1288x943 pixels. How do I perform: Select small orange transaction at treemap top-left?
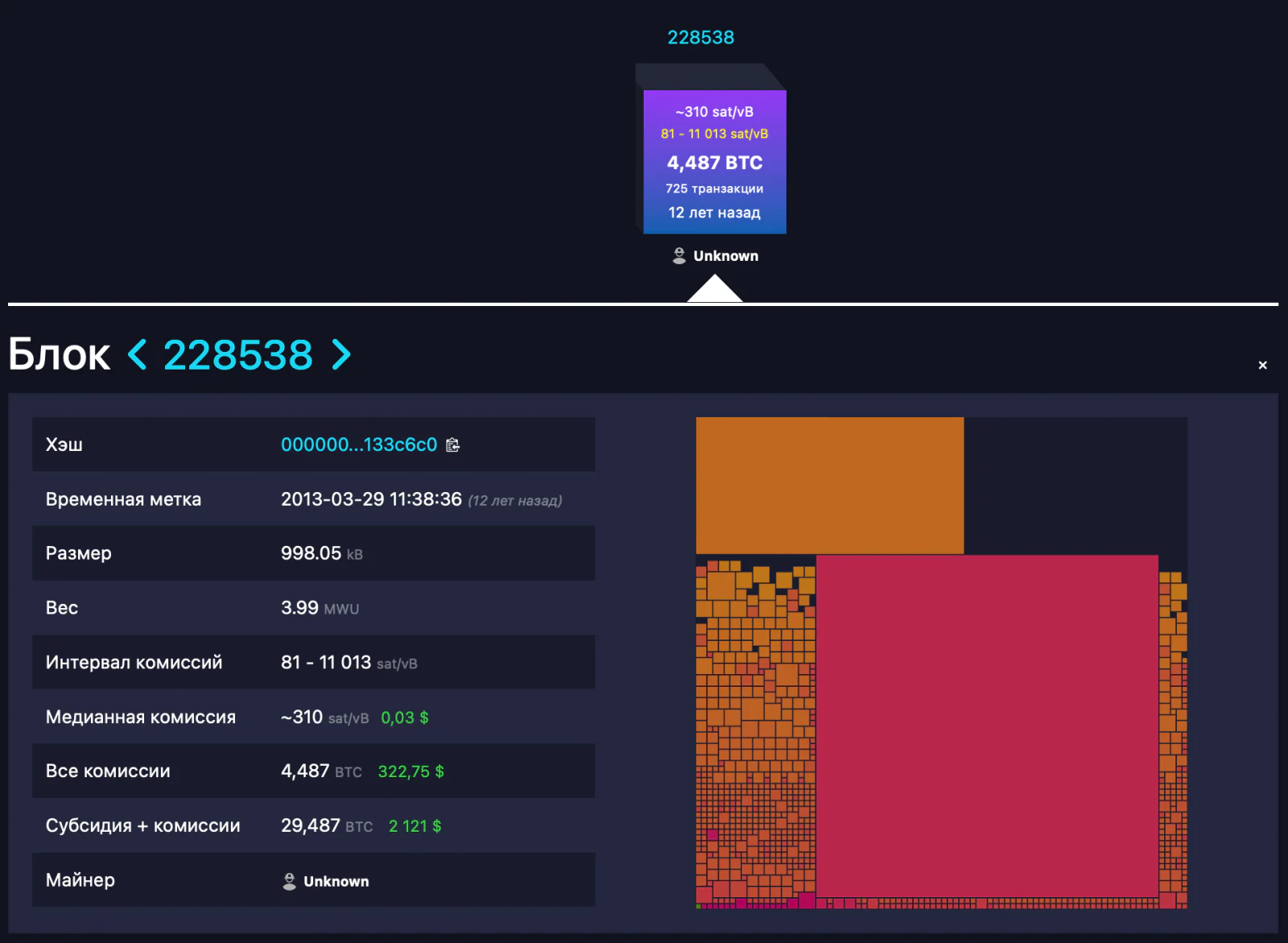click(701, 568)
